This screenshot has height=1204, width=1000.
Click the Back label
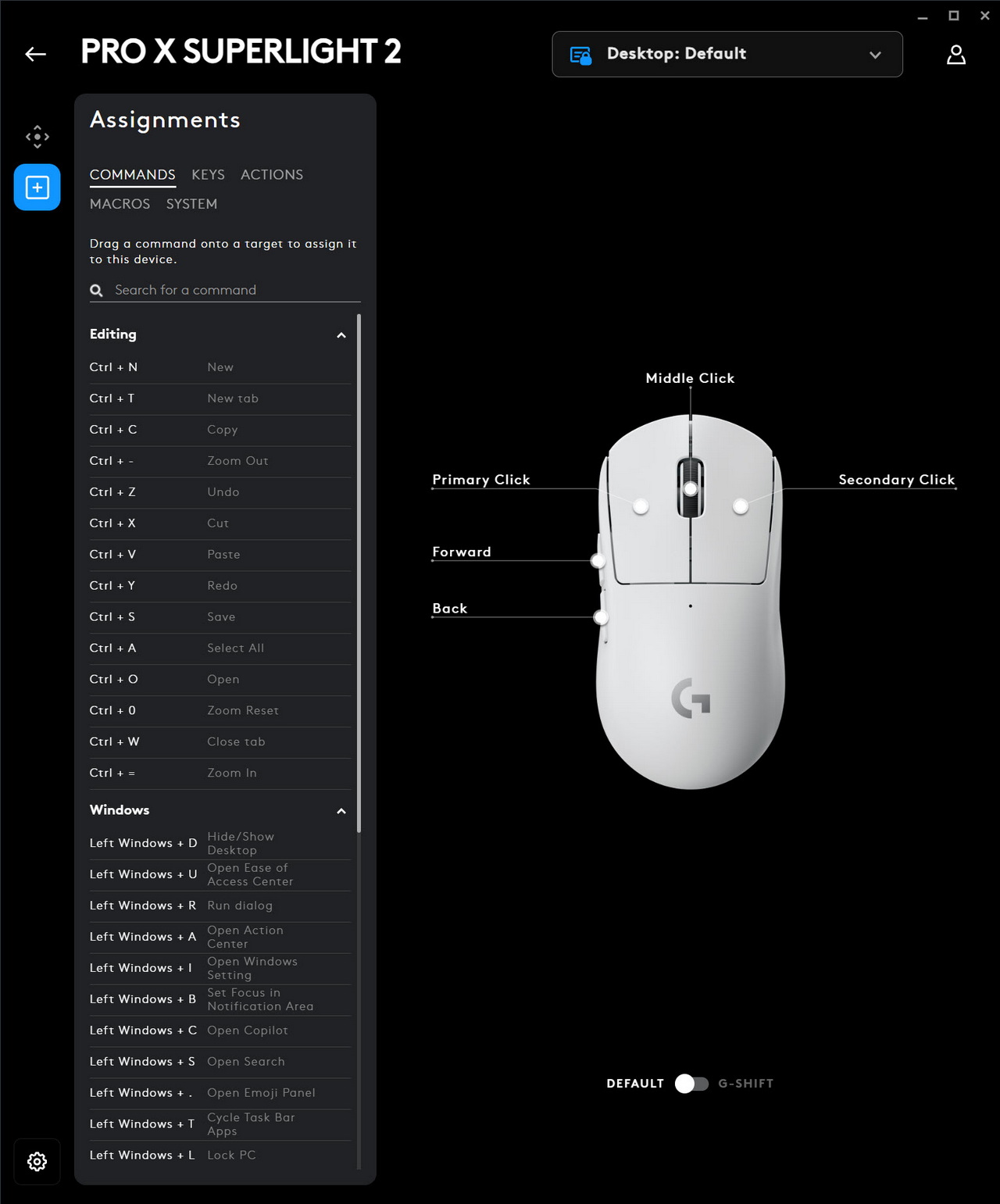pyautogui.click(x=450, y=608)
